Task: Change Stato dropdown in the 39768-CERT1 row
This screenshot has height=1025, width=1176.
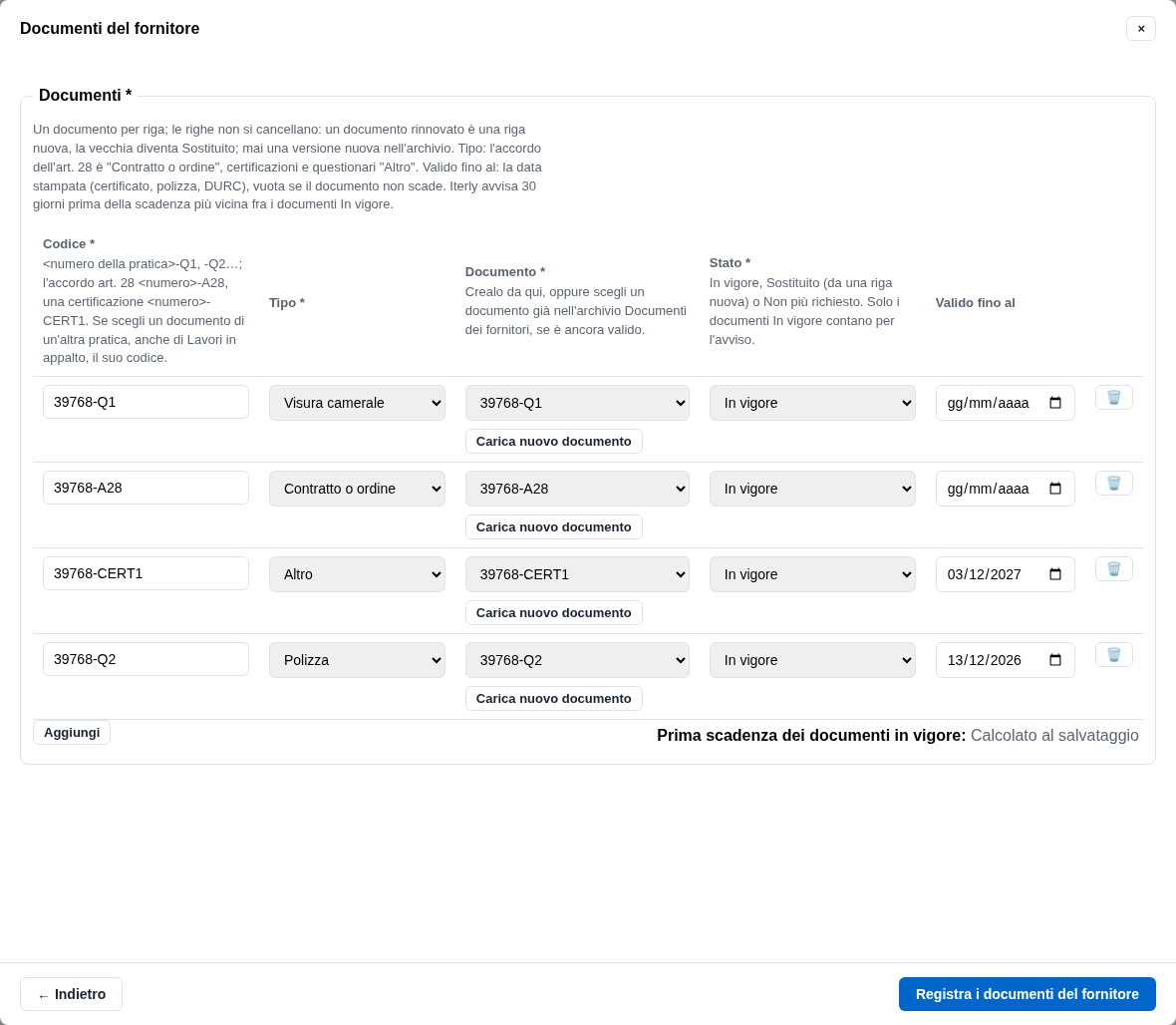Action: click(812, 574)
